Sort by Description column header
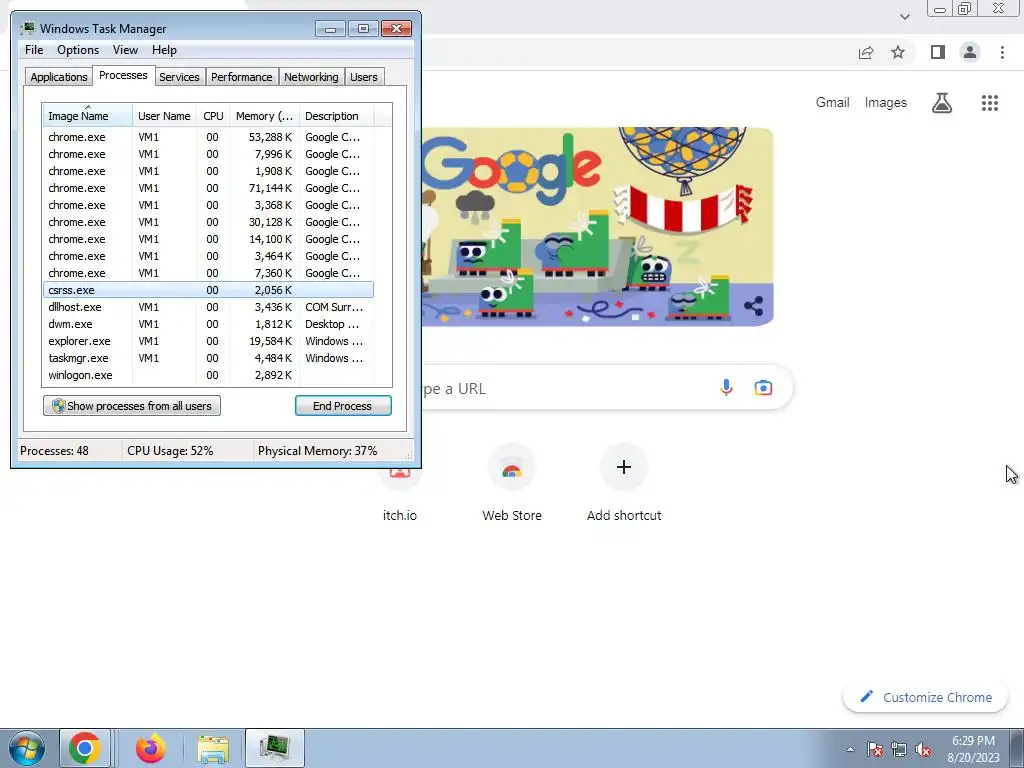 tap(336, 116)
